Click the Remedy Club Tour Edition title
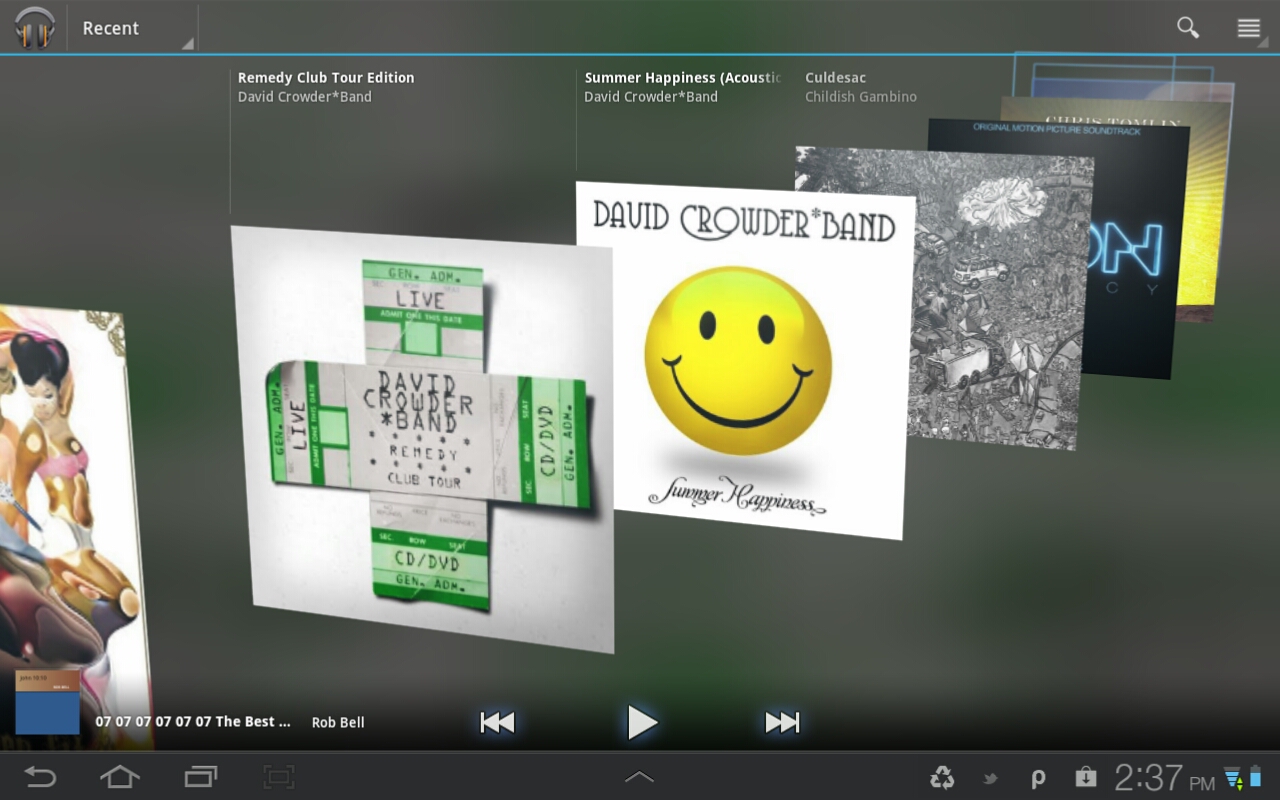The width and height of the screenshot is (1280, 800). 326,77
